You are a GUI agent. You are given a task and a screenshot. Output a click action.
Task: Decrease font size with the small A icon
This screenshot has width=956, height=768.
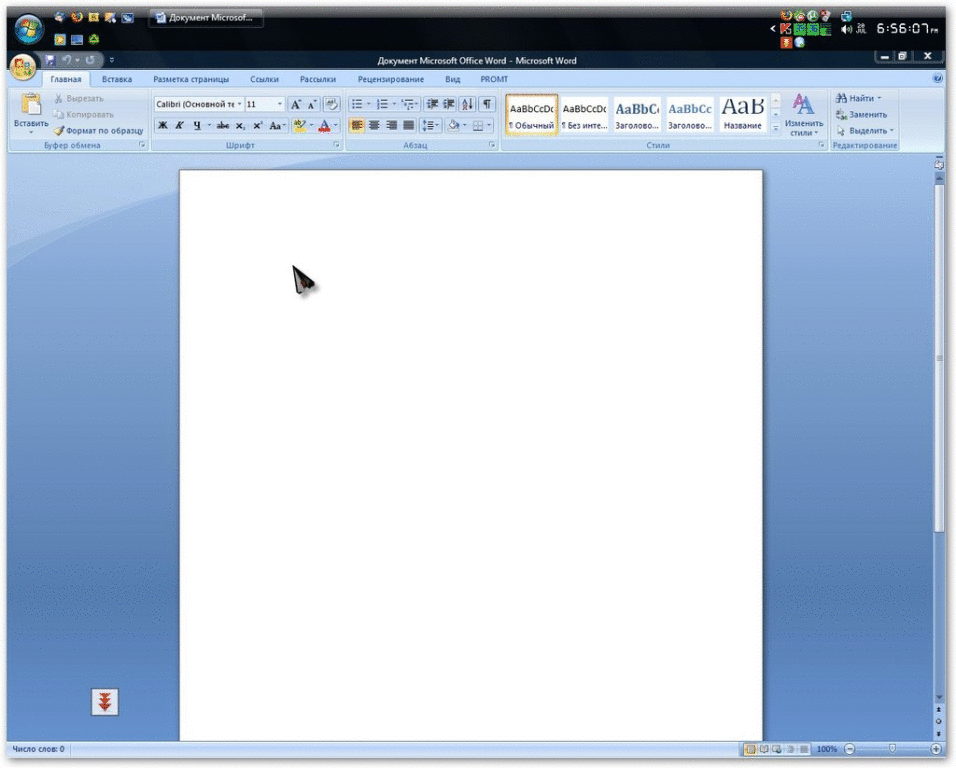tap(311, 104)
